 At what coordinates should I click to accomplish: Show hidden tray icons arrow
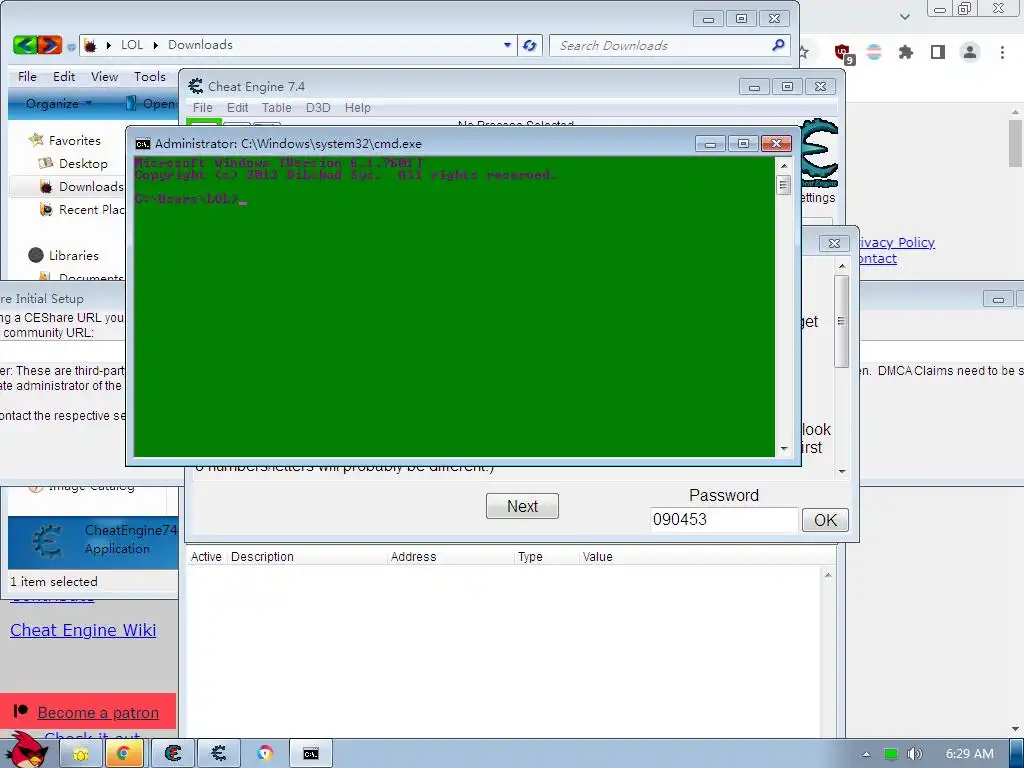coord(866,754)
